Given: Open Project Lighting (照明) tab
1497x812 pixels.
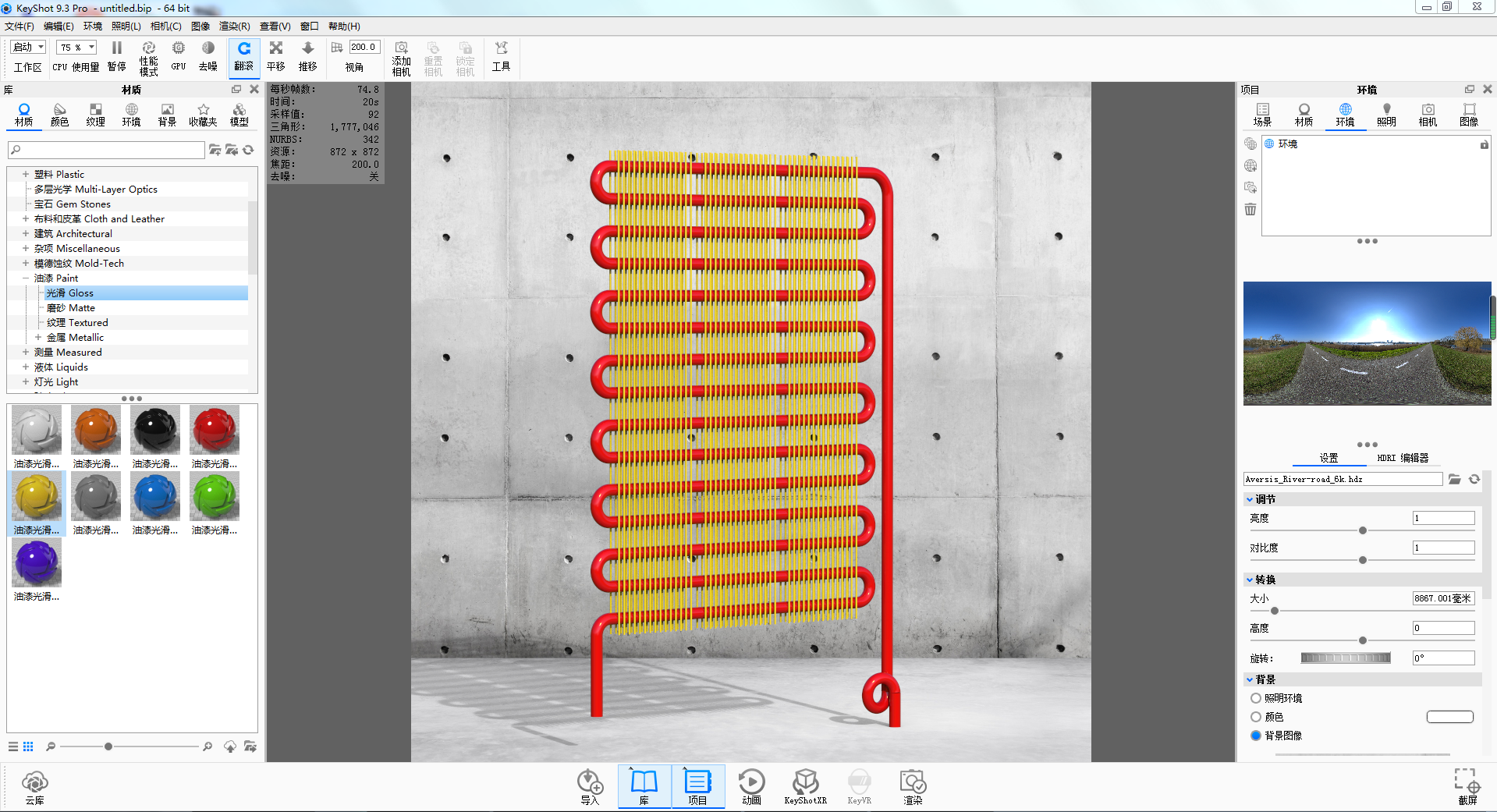Looking at the screenshot, I should (x=1386, y=115).
